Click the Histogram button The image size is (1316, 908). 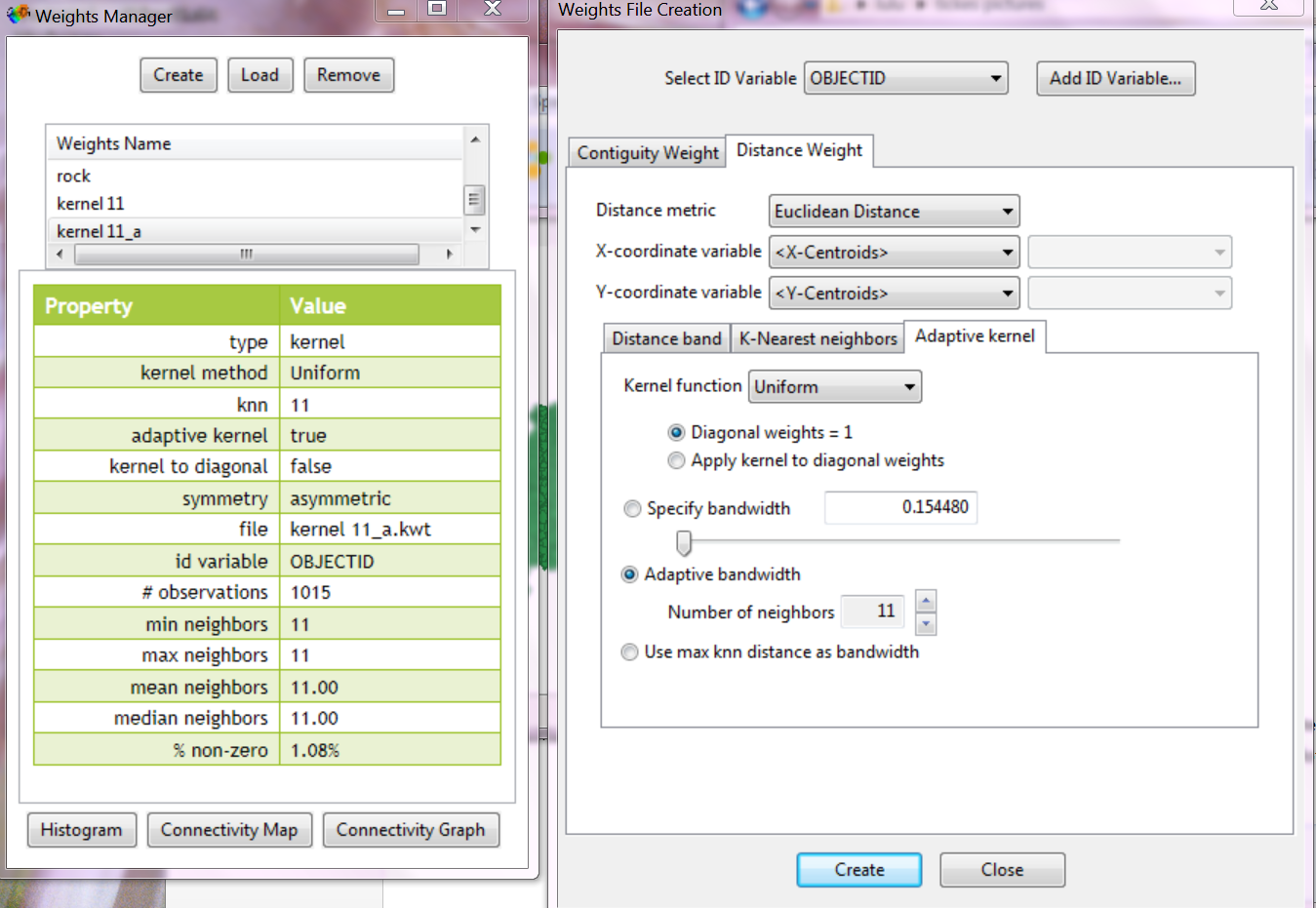click(82, 830)
